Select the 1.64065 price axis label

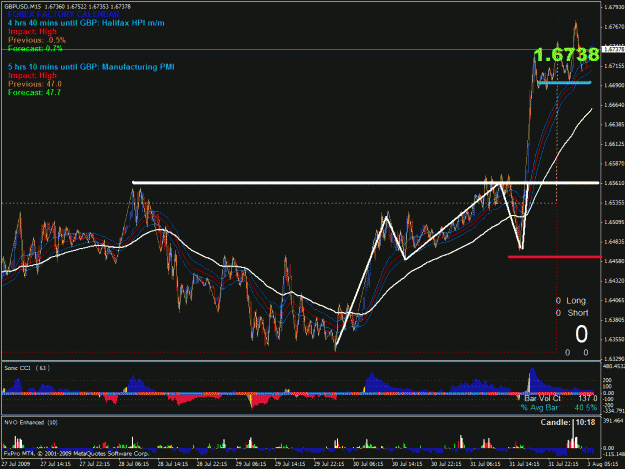tap(614, 301)
